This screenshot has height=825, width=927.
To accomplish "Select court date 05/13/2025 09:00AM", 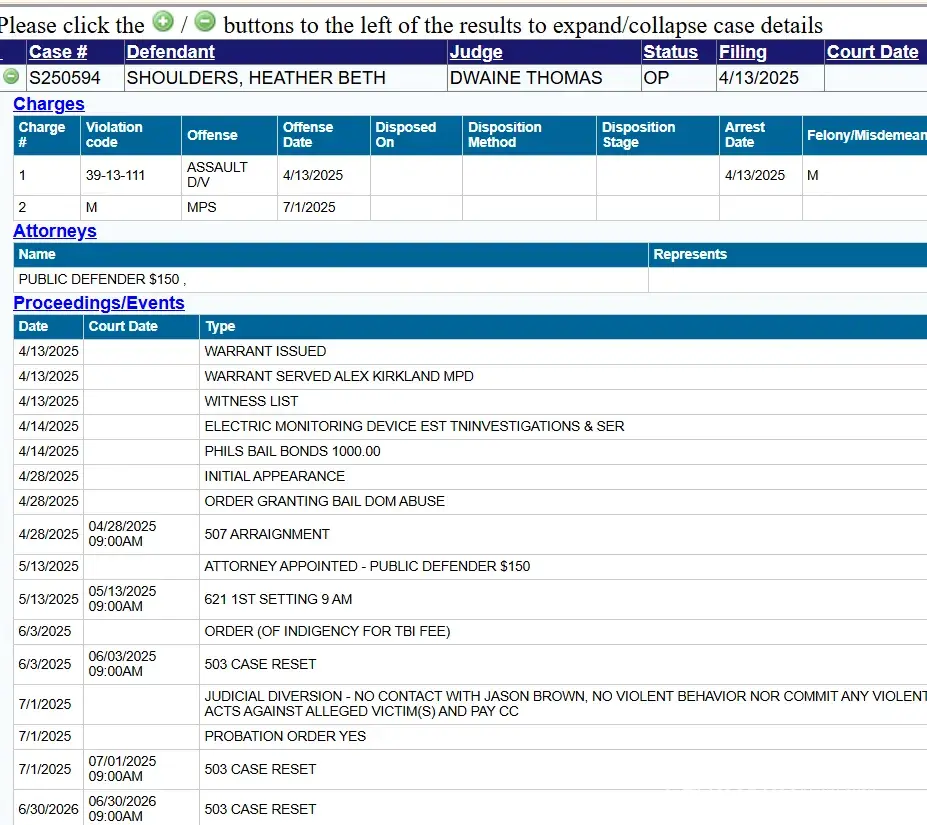I will coord(122,598).
